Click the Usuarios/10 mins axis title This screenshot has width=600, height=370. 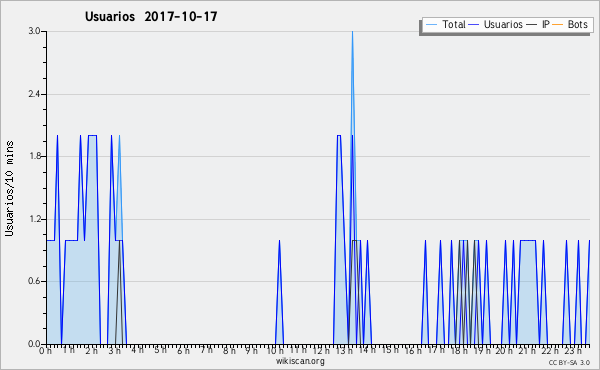click(x=9, y=189)
